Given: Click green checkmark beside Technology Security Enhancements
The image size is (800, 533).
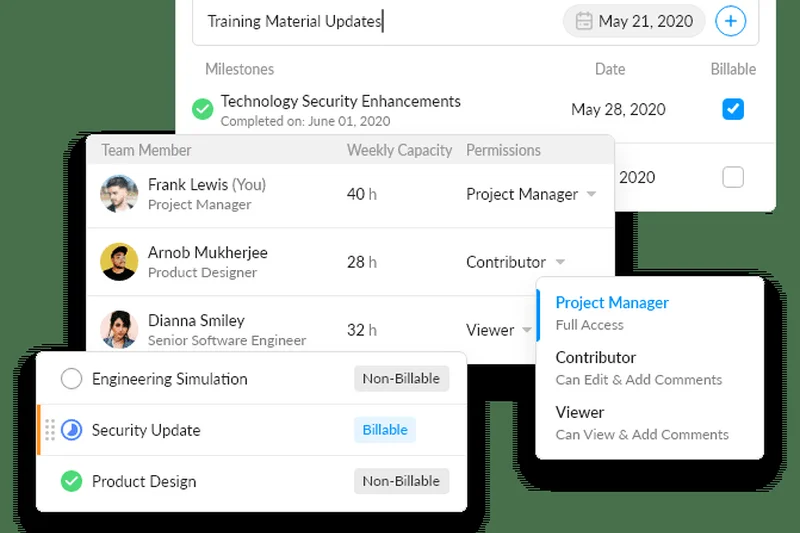Looking at the screenshot, I should click(x=203, y=109).
